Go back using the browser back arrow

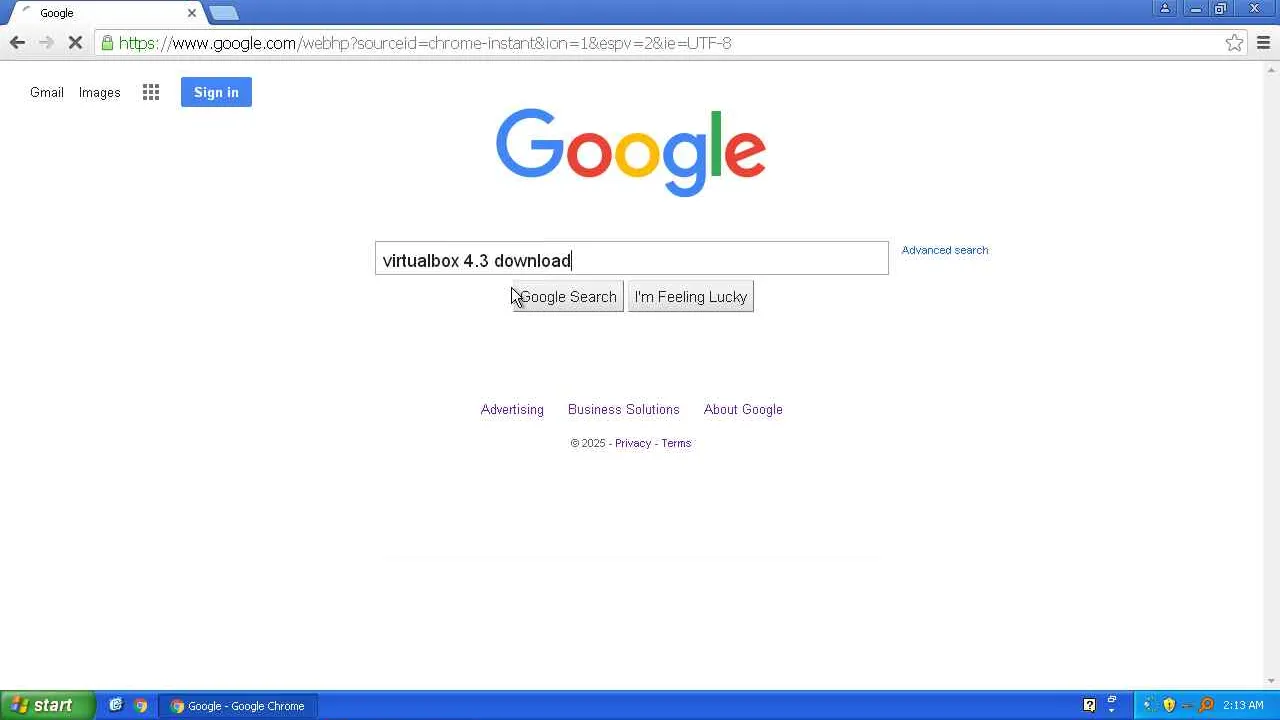pyautogui.click(x=17, y=42)
